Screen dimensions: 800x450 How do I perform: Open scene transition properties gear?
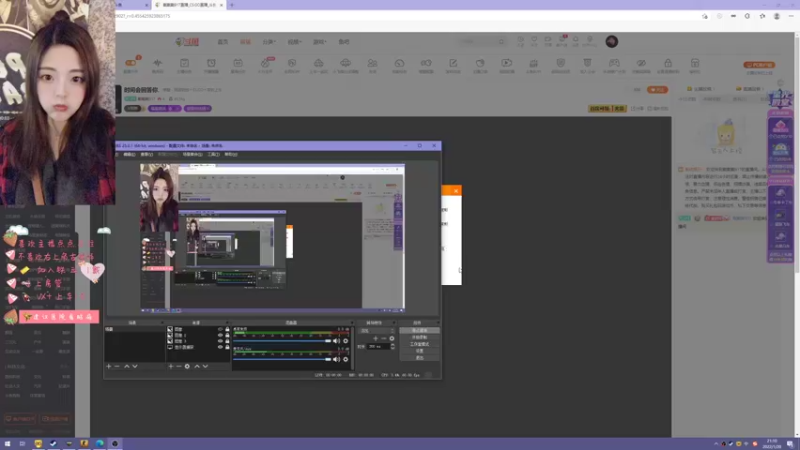392,338
